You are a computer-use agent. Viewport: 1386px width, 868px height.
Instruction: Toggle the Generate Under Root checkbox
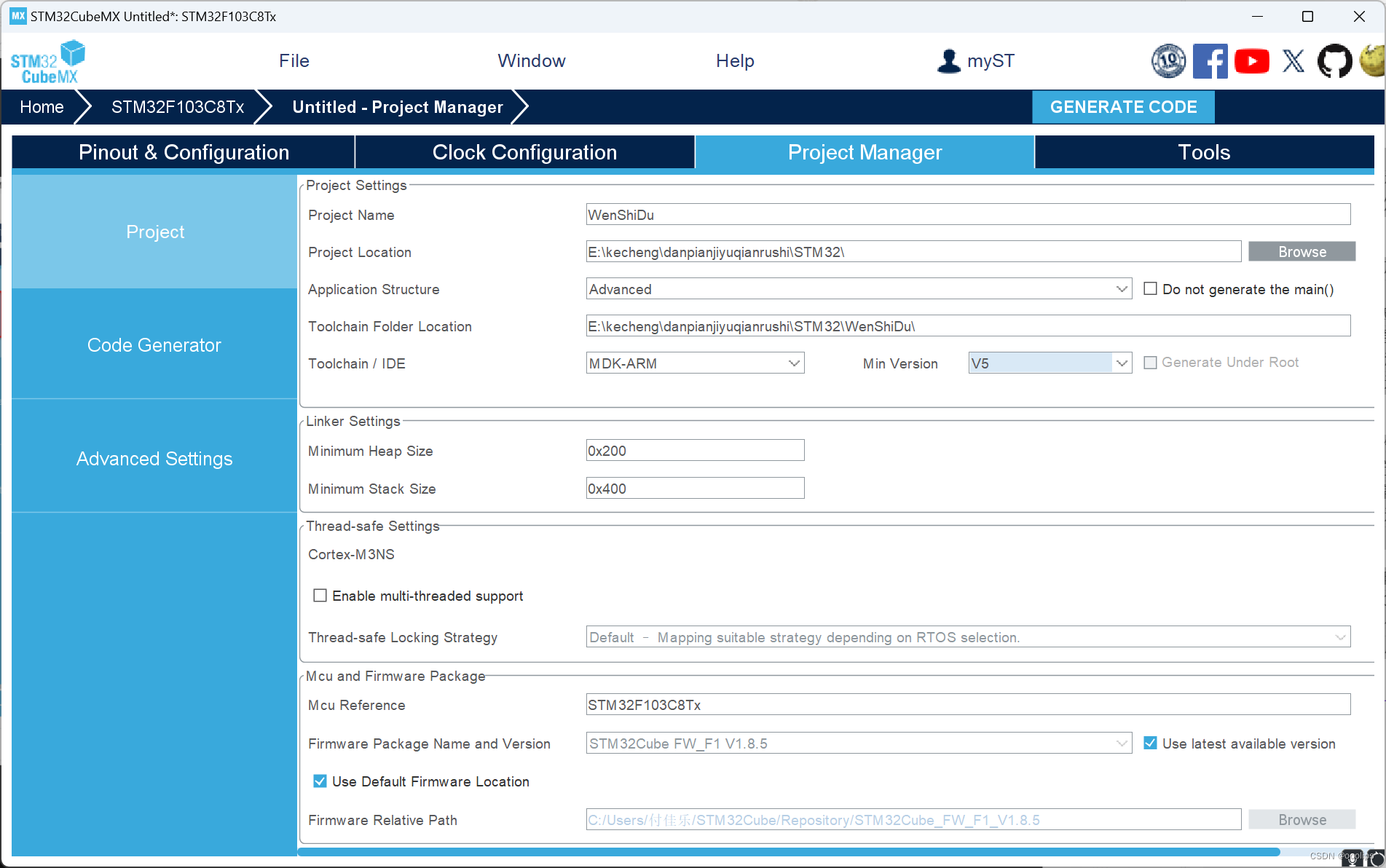coord(1150,363)
